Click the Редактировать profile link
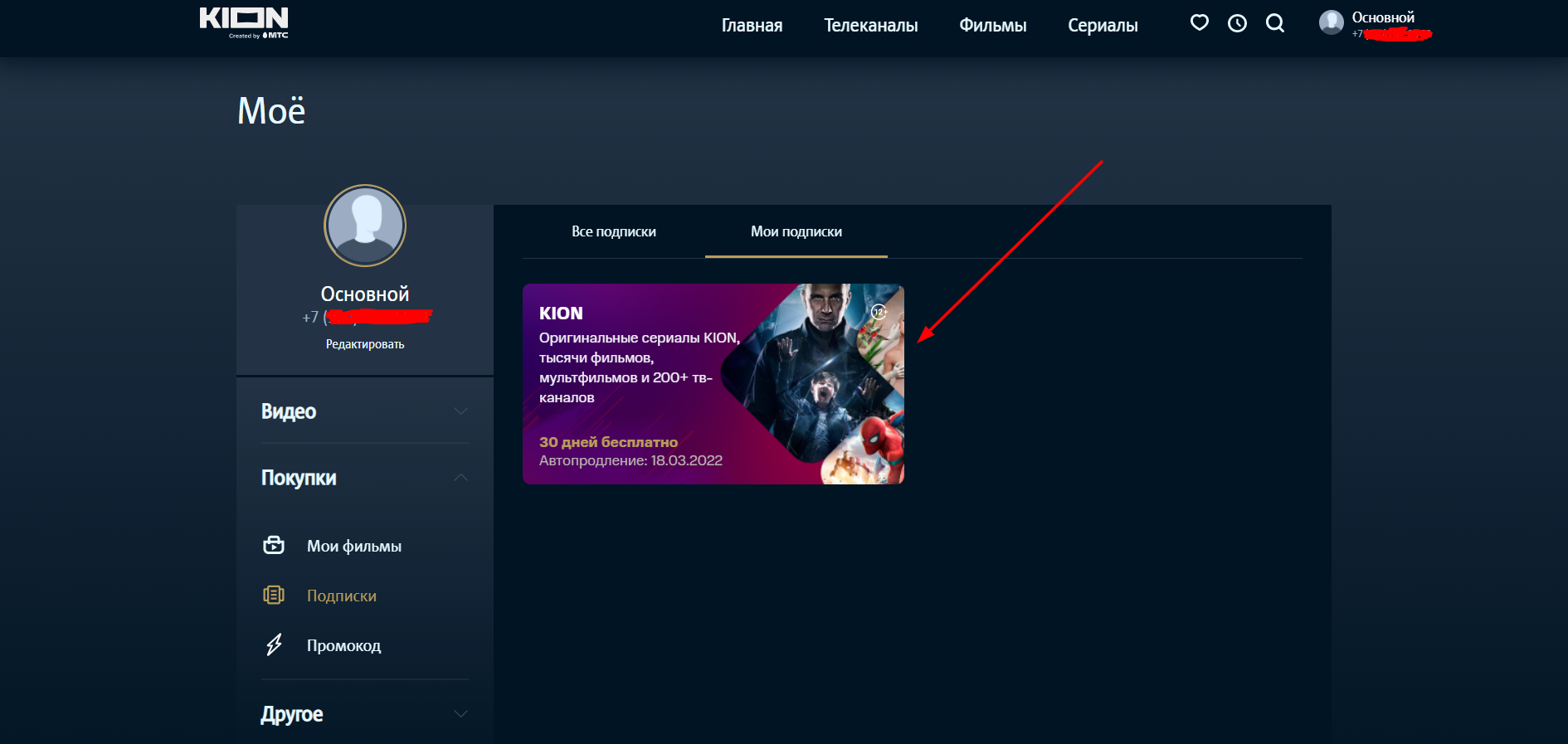 click(365, 344)
